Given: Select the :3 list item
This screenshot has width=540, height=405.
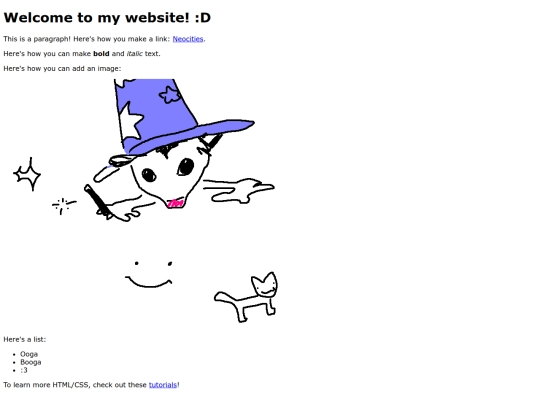Looking at the screenshot, I should 24,370.
